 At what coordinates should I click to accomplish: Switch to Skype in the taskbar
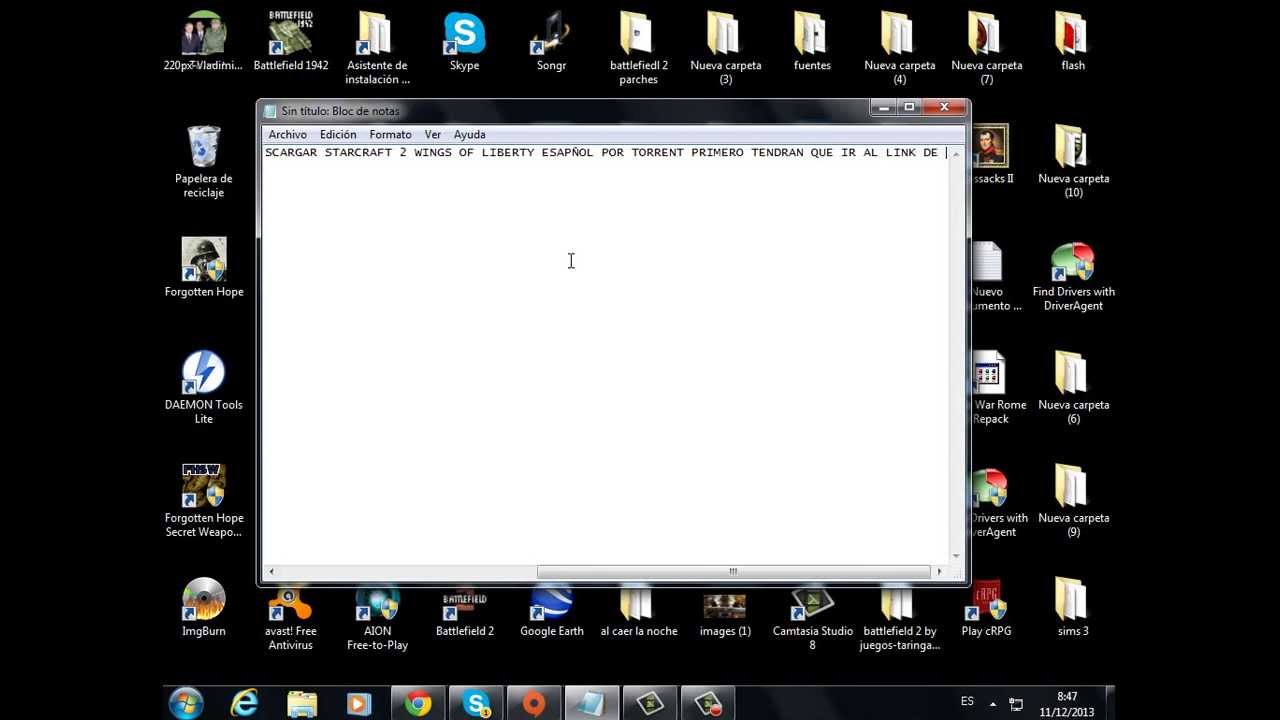pos(476,703)
